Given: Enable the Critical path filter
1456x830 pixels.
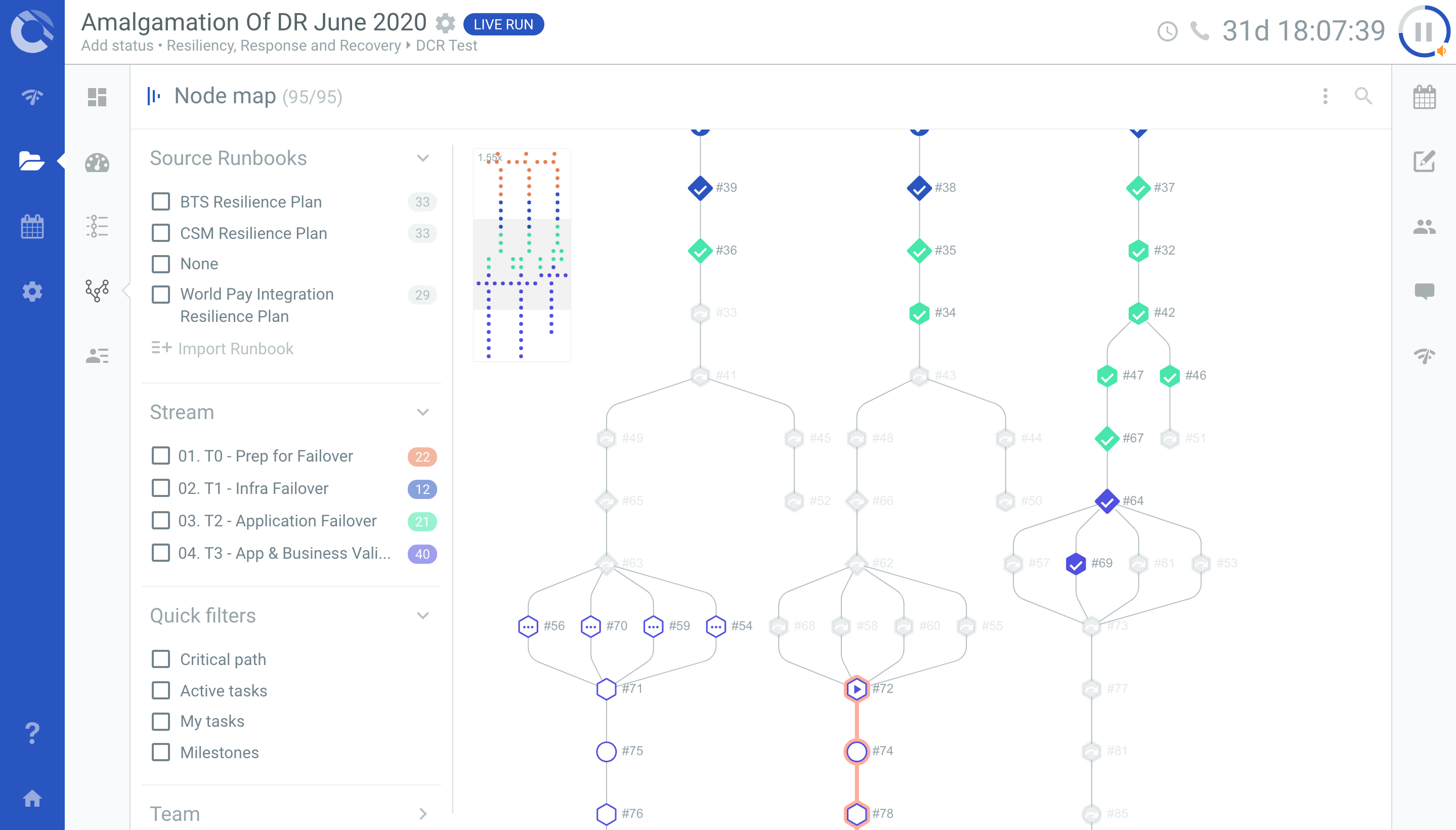Looking at the screenshot, I should tap(161, 659).
